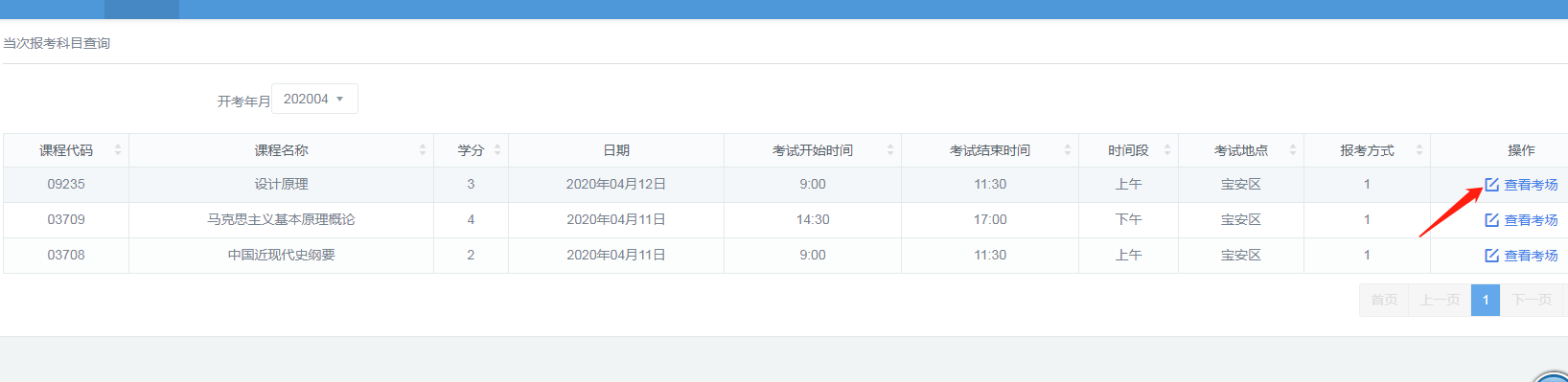Image resolution: width=1568 pixels, height=382 pixels.
Task: Sort by 时间段 column sort icon
Action: pyautogui.click(x=1167, y=150)
